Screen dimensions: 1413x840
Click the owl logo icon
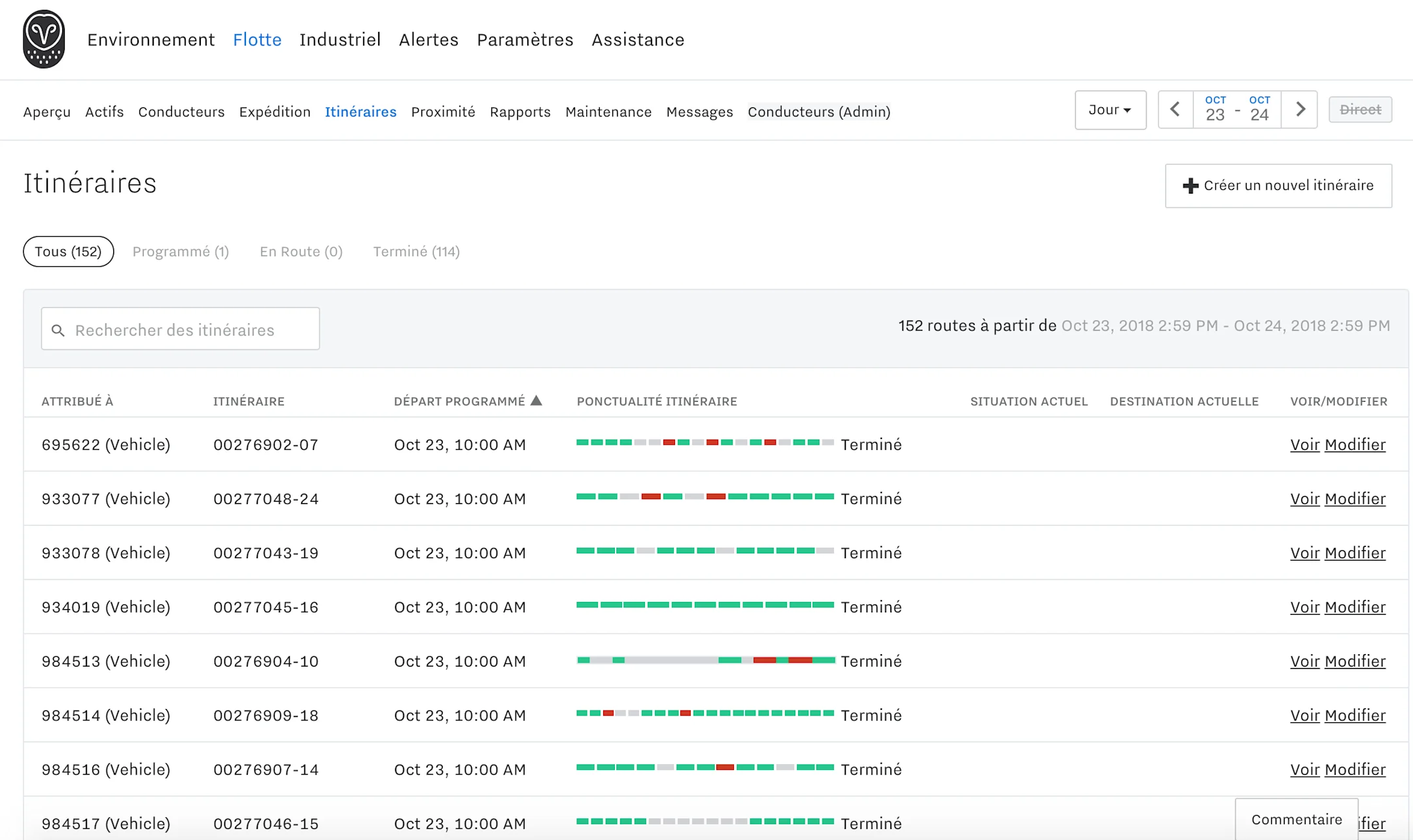44,39
